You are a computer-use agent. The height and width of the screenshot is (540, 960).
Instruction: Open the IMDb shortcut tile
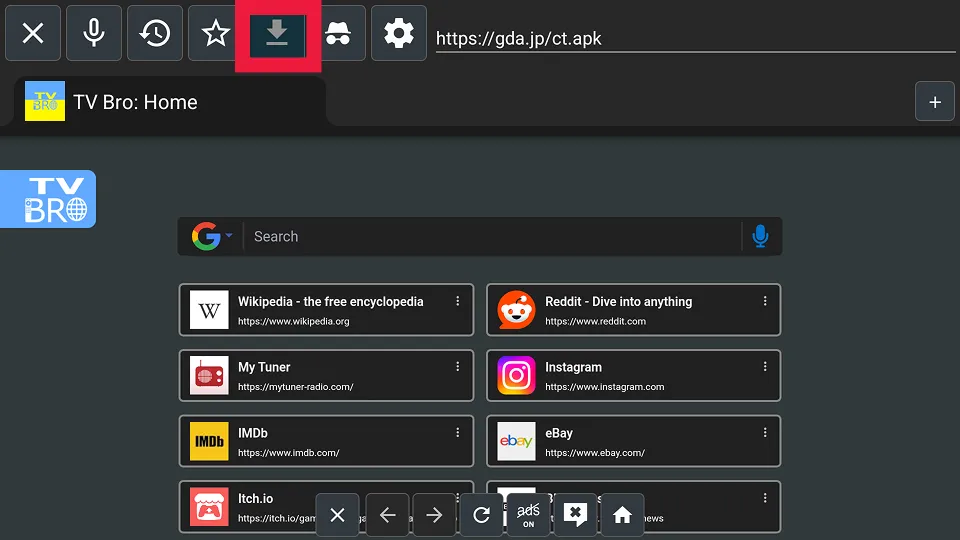(x=326, y=441)
